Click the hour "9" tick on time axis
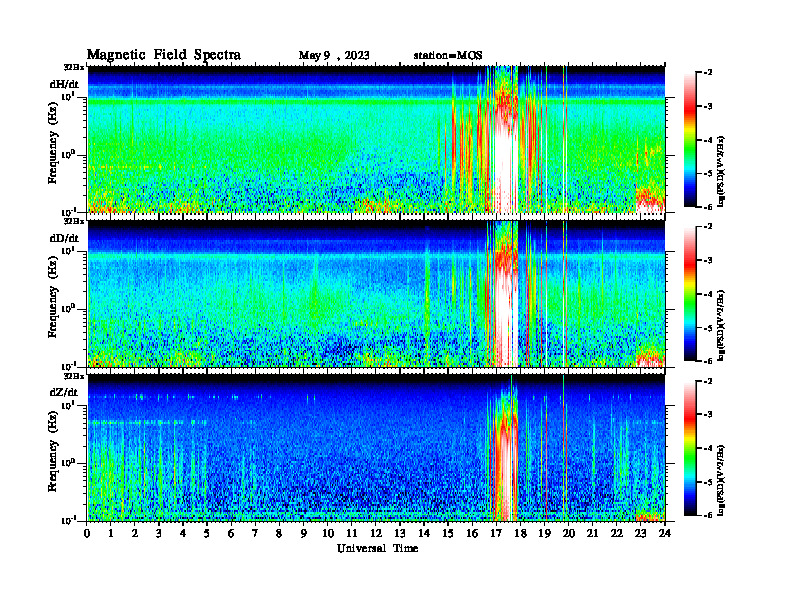Screen dimensions: 792x612 304,534
